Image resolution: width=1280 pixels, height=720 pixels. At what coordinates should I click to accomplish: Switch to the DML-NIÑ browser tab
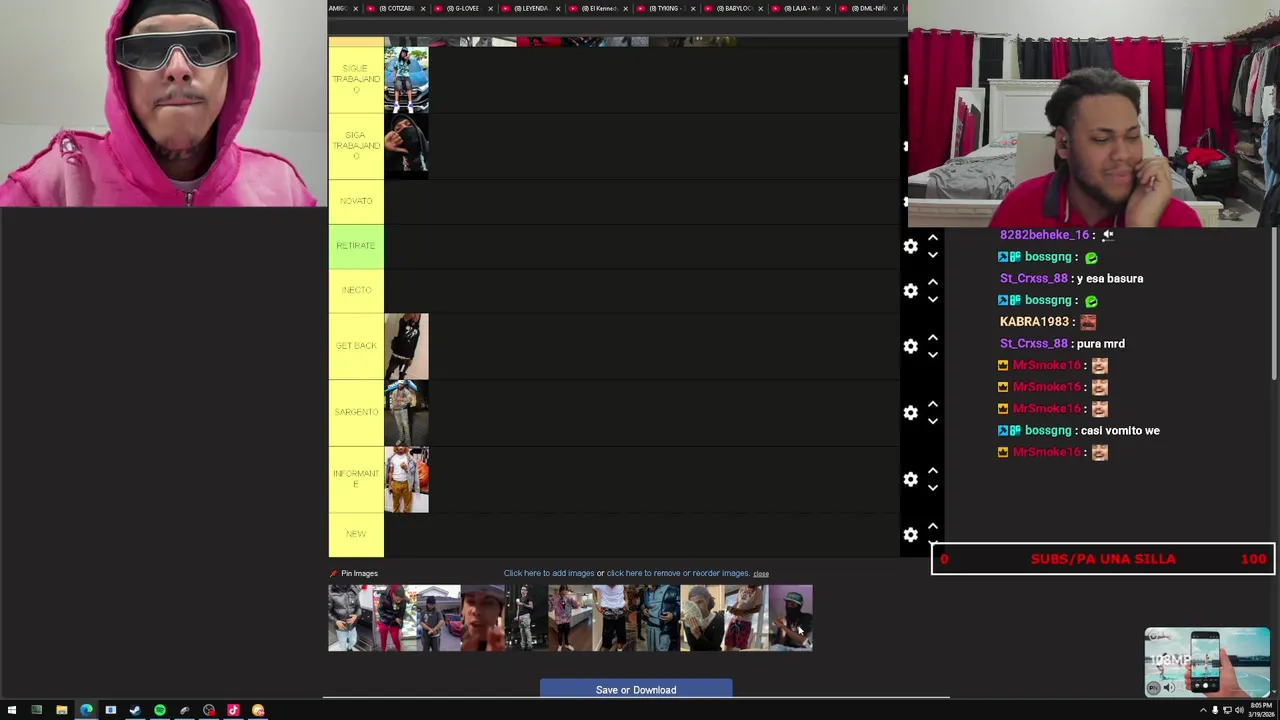pos(868,8)
